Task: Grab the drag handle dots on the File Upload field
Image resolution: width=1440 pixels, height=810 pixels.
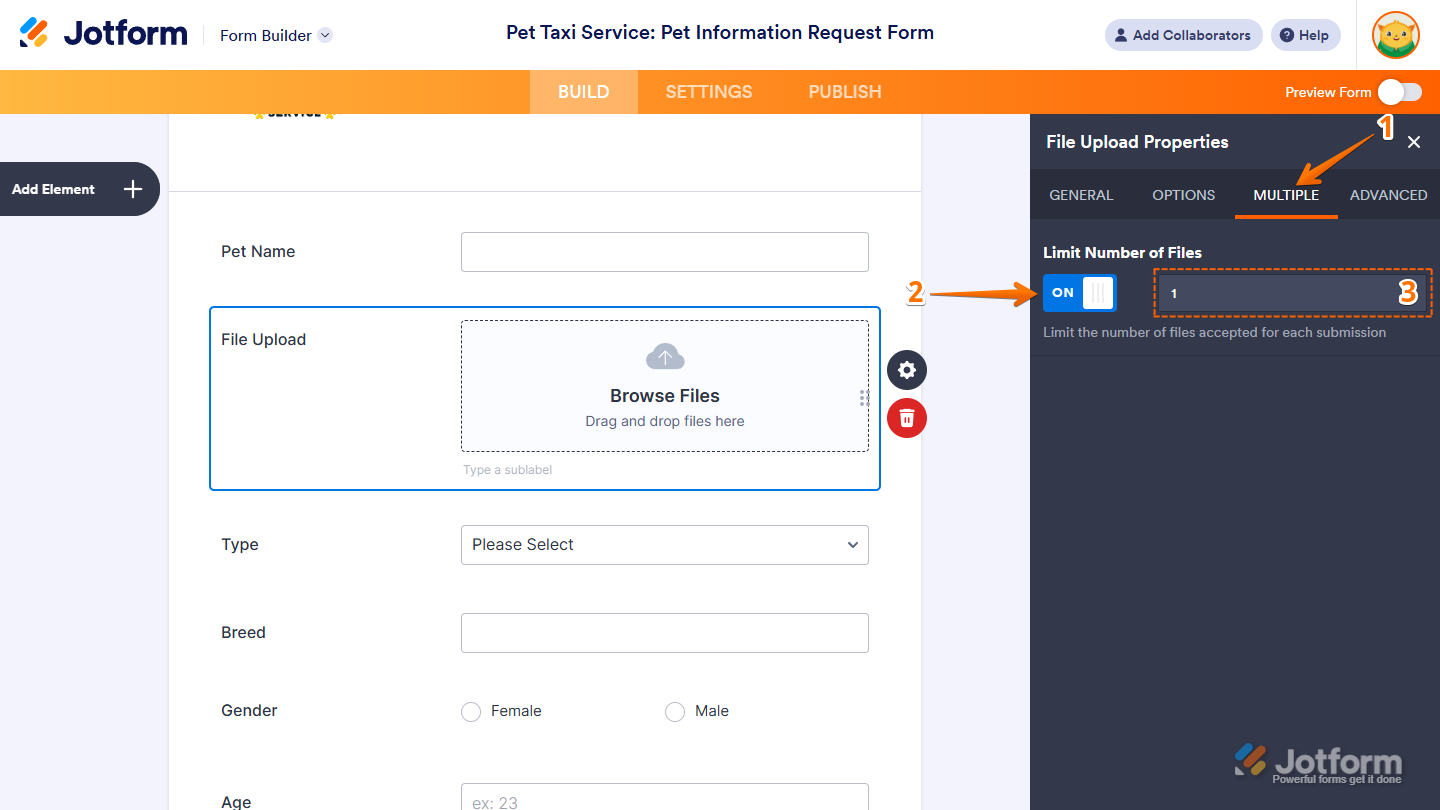Action: pyautogui.click(x=863, y=398)
